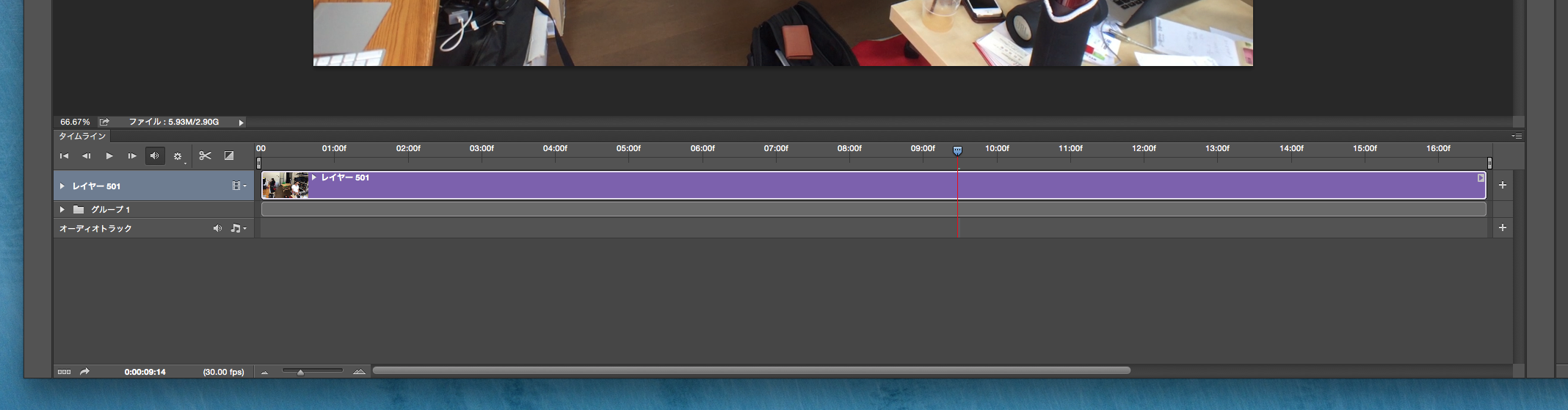Click the 66.67% zoom field
Image resolution: width=1568 pixels, height=410 pixels.
point(75,122)
